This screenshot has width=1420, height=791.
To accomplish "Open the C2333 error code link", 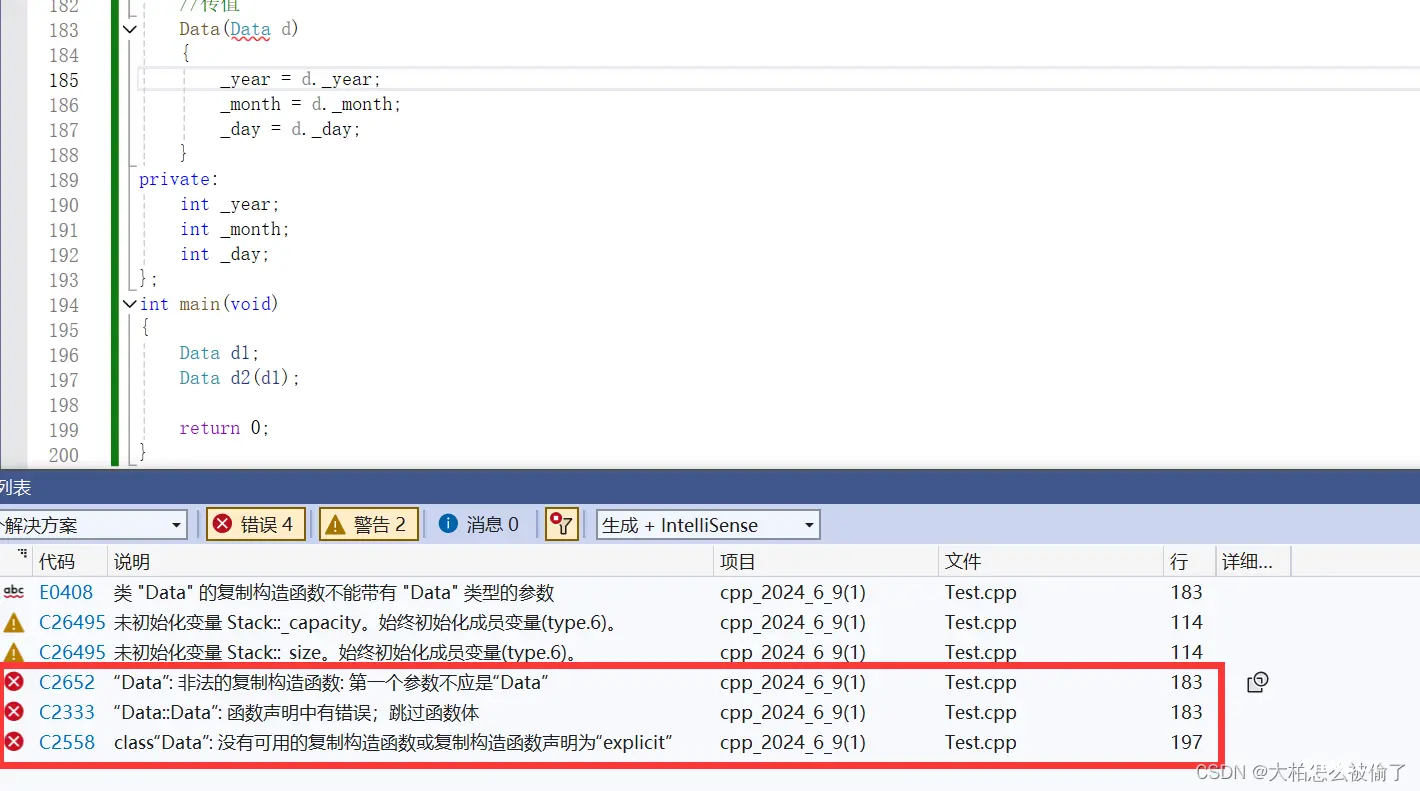I will pos(67,712).
